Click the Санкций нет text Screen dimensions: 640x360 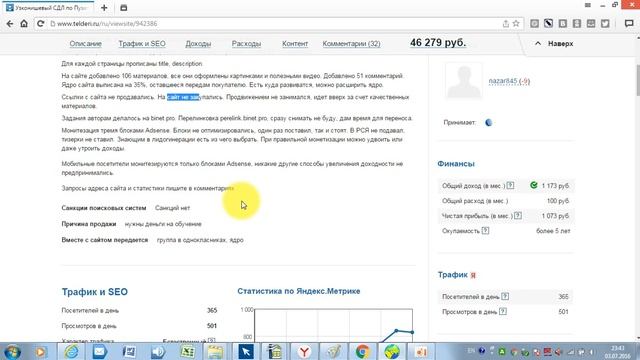172,208
